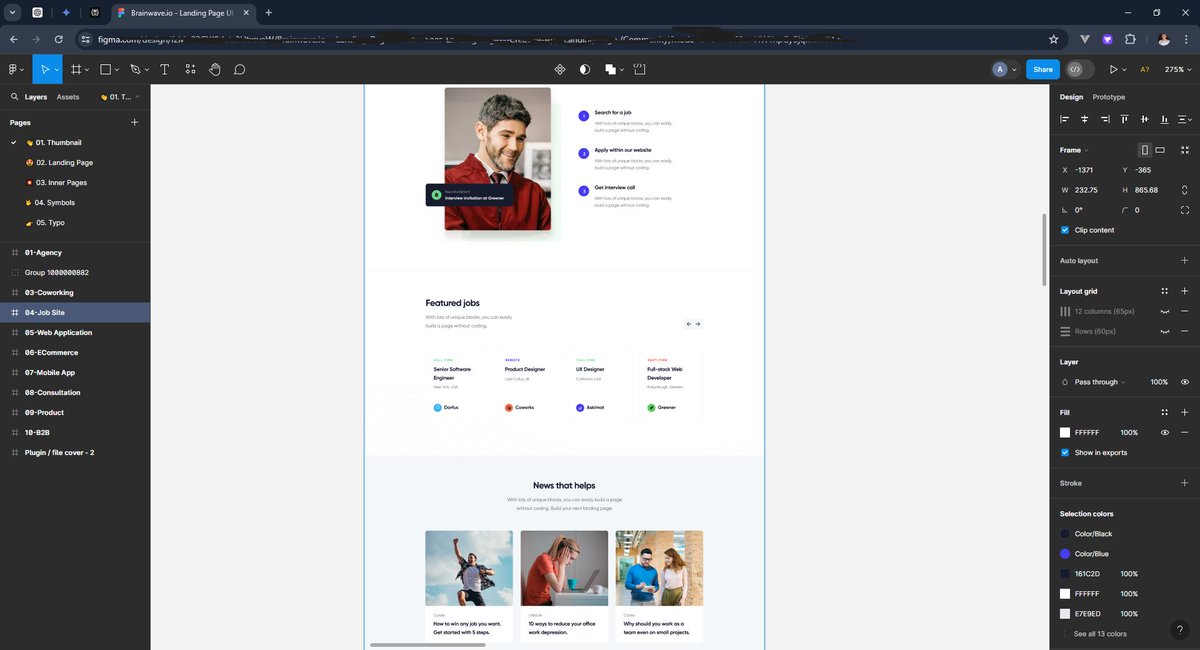Select the Frame tool
1200x650 pixels.
click(x=76, y=69)
